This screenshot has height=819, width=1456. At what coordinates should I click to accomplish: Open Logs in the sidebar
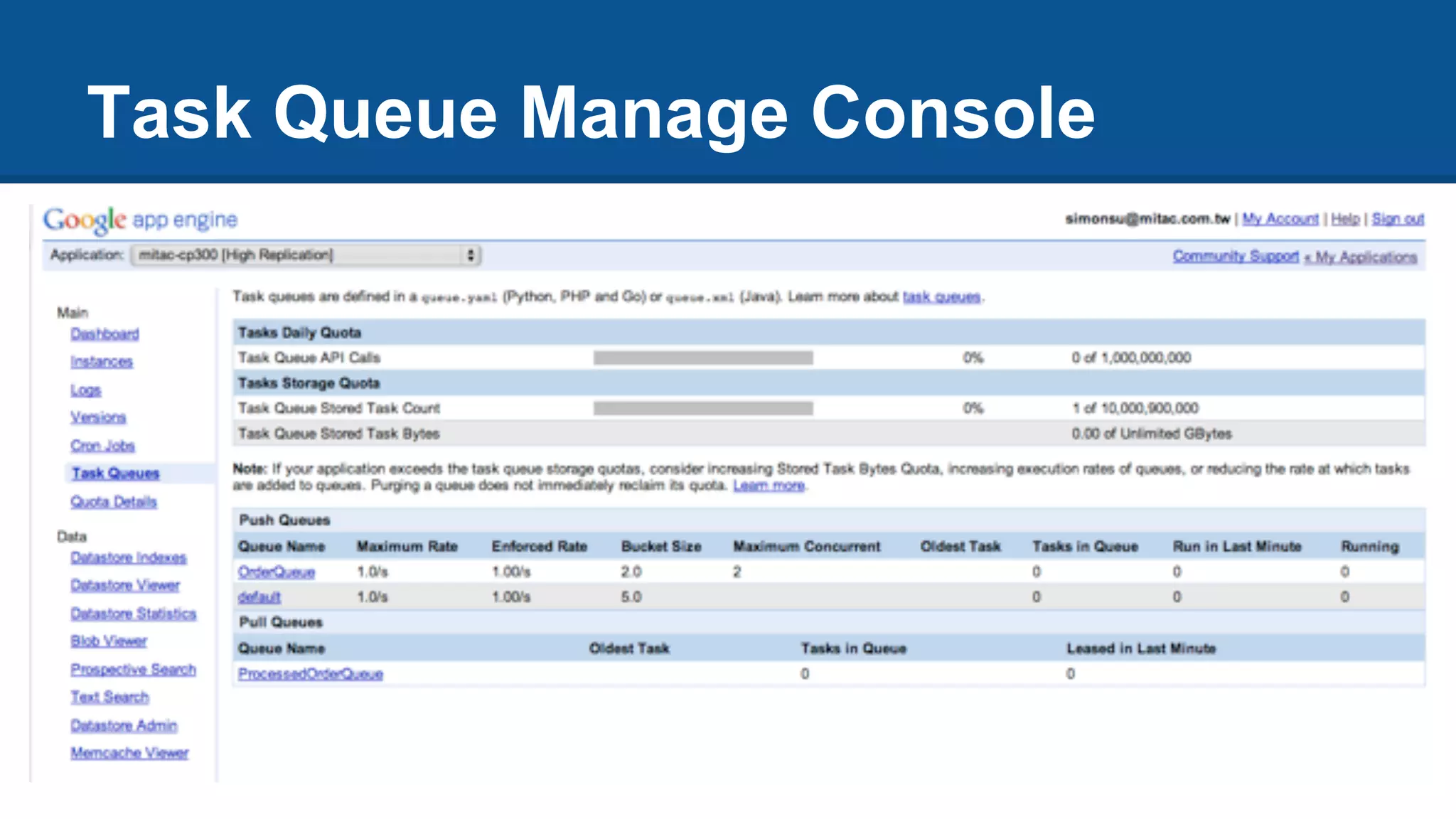(x=86, y=390)
